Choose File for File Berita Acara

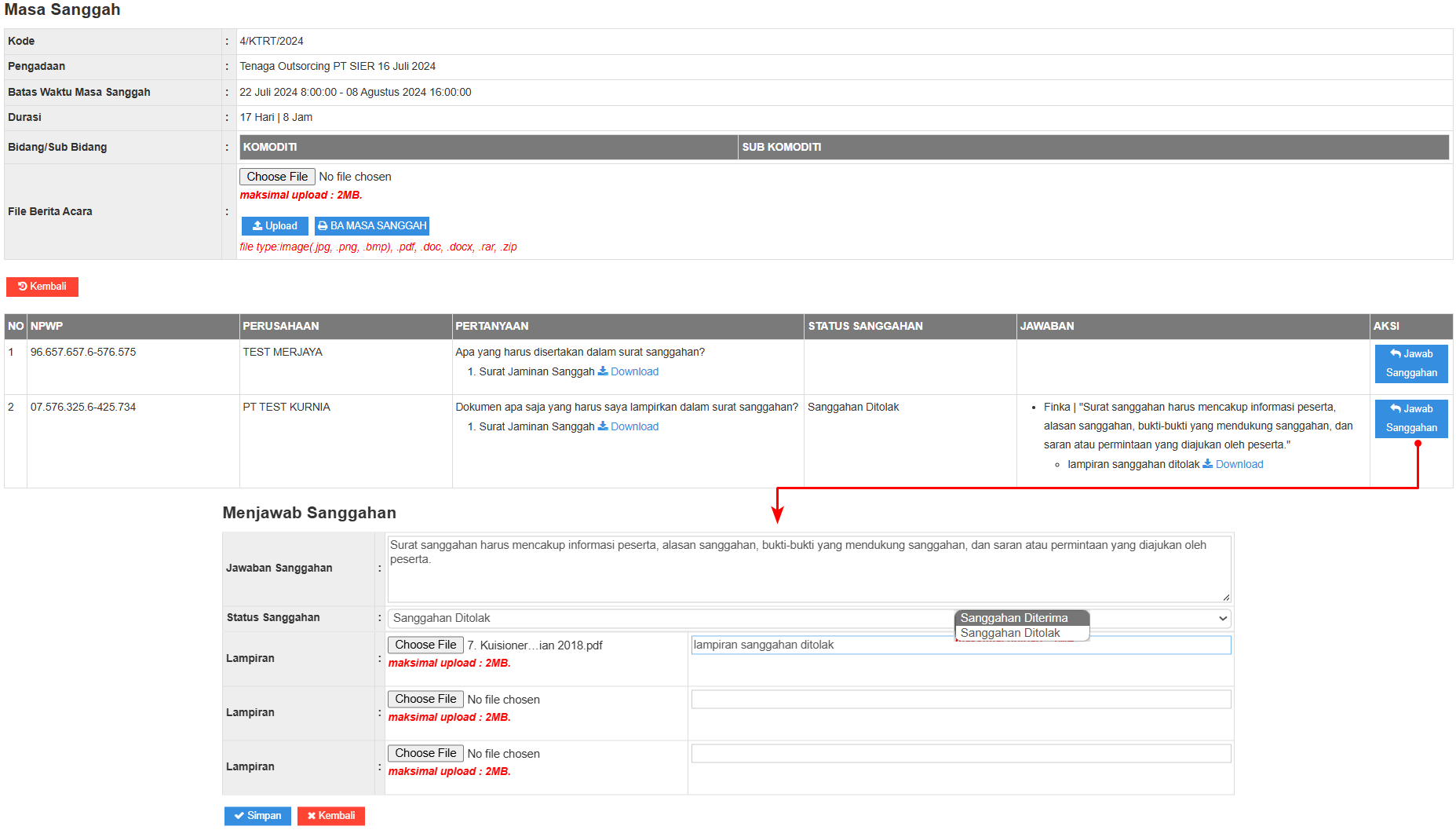[x=277, y=177]
